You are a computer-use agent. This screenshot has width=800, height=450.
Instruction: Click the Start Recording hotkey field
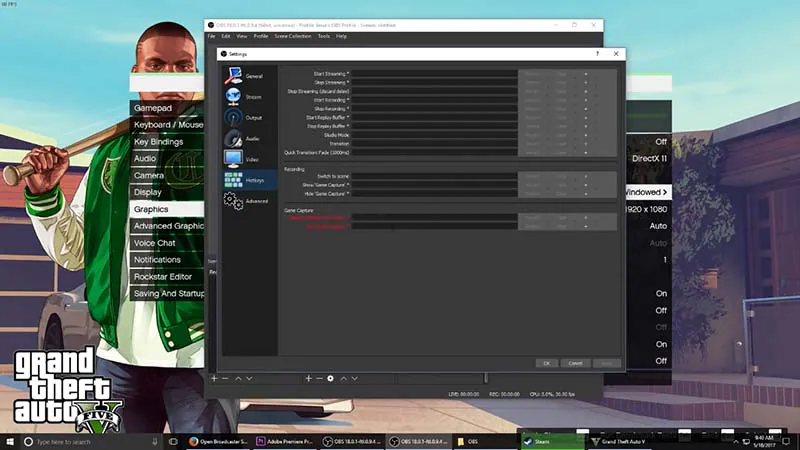pyautogui.click(x=434, y=100)
